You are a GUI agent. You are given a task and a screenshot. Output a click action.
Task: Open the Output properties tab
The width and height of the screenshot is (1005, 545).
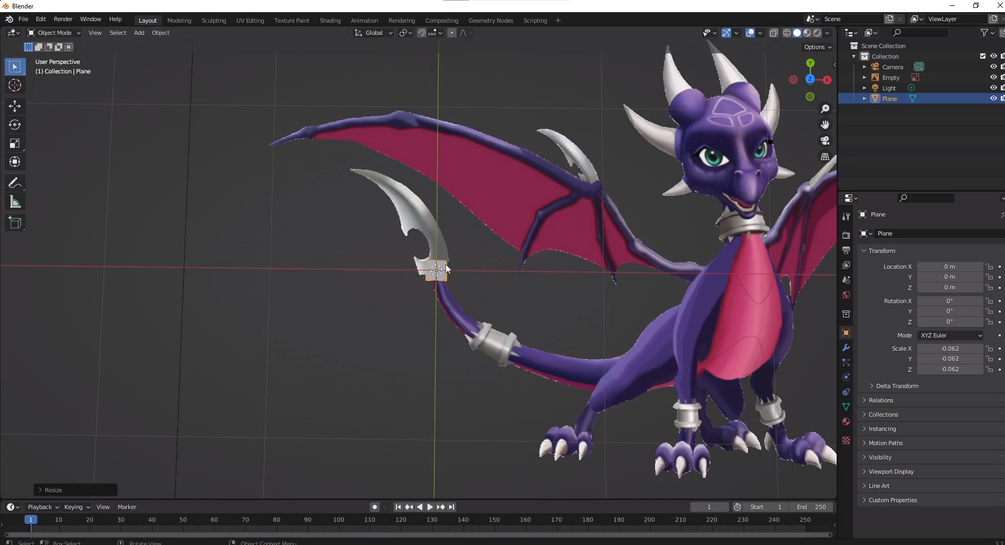[846, 250]
